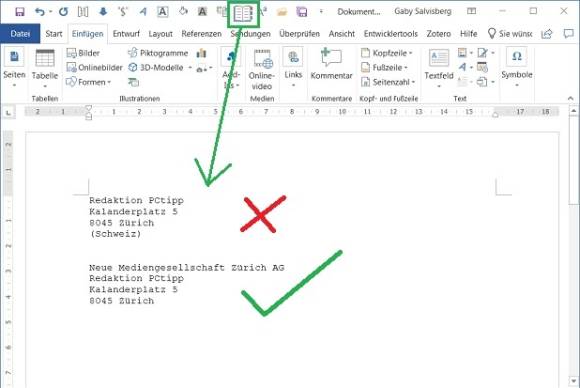Screen dimensions: 580x388
Task: Click the yellow open folder icon
Action: click(x=282, y=12)
